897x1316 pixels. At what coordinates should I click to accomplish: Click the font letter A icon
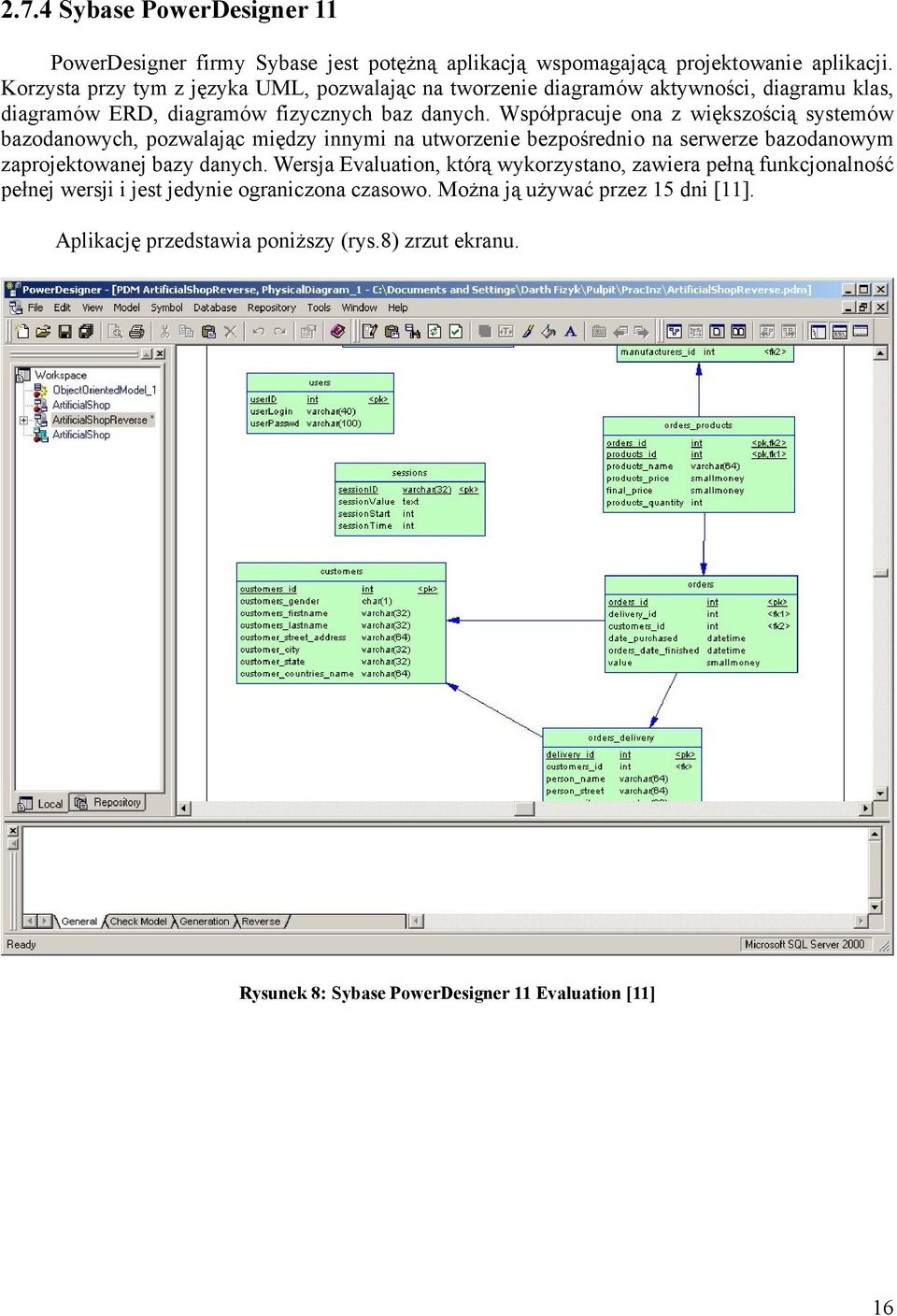click(x=570, y=331)
